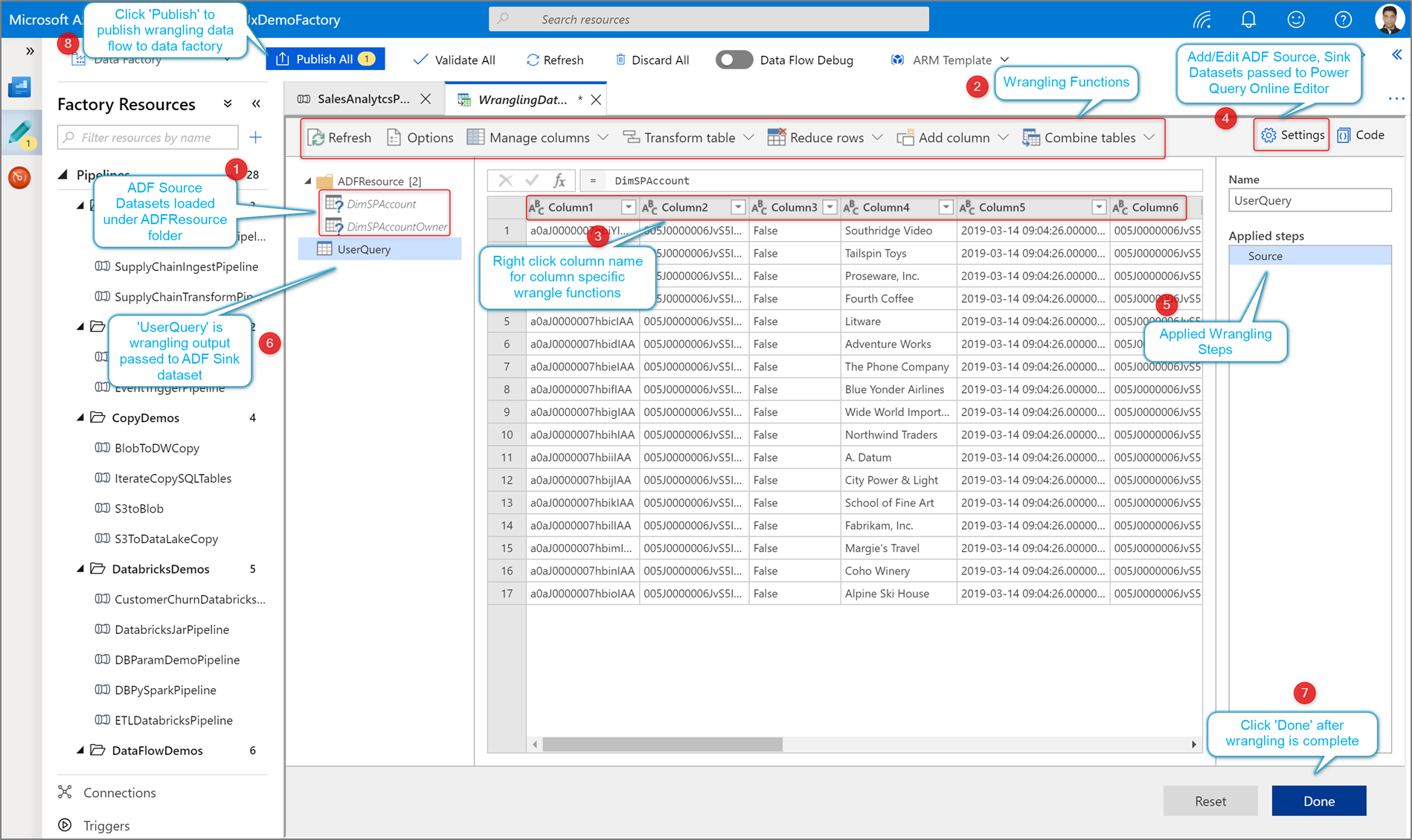This screenshot has height=840, width=1412.
Task: Switch to Code view
Action: point(1362,135)
